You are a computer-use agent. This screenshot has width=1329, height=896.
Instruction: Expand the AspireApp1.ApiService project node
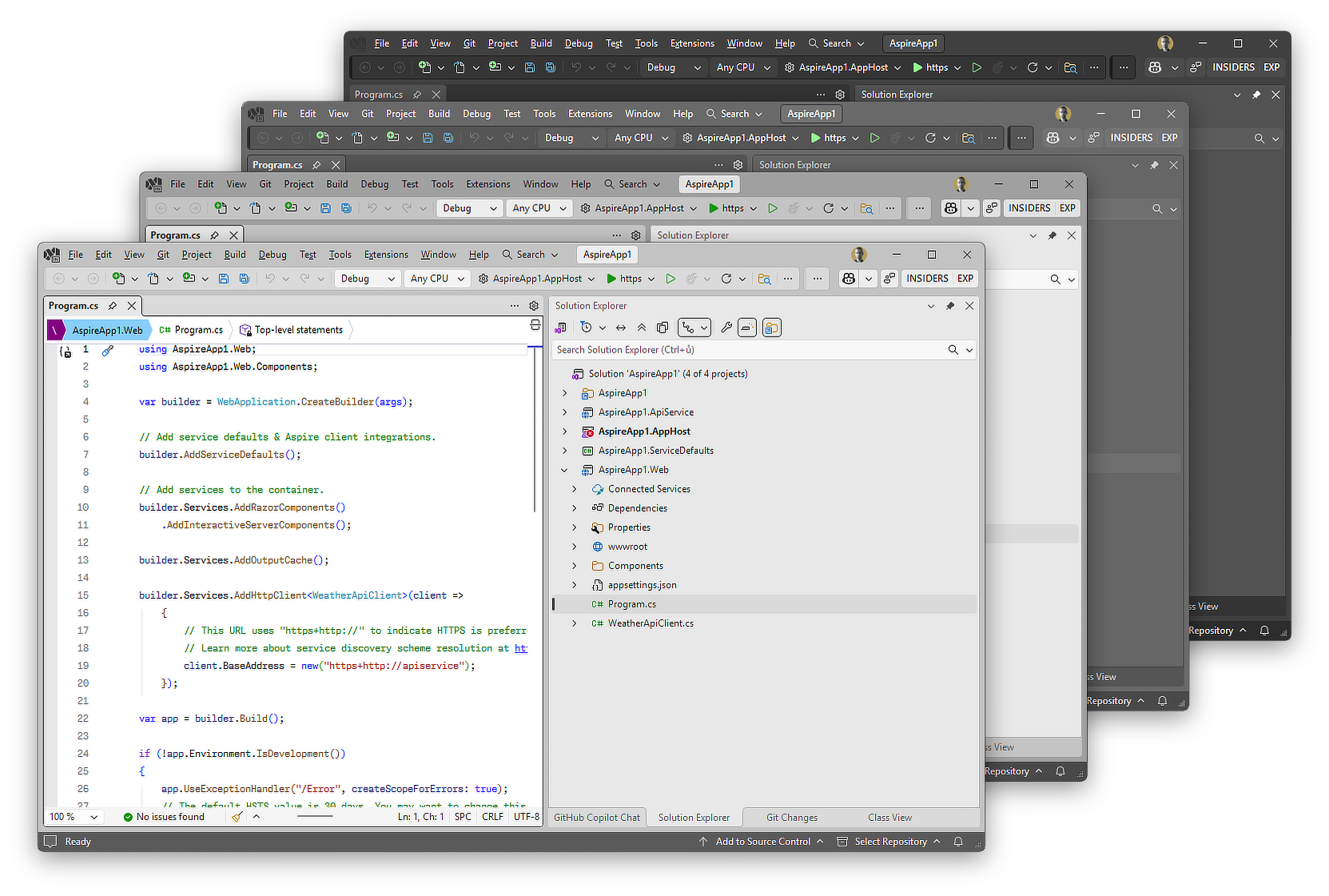pos(565,412)
